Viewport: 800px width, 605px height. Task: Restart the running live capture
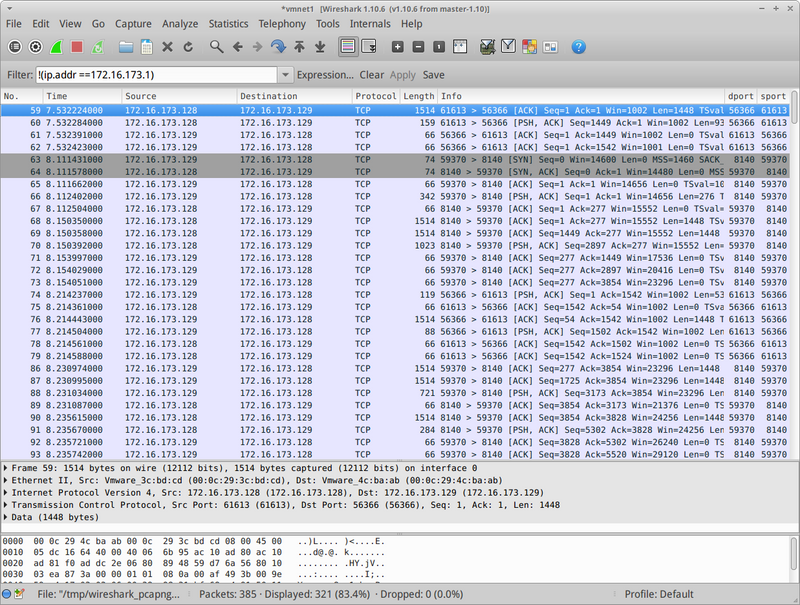[98, 47]
